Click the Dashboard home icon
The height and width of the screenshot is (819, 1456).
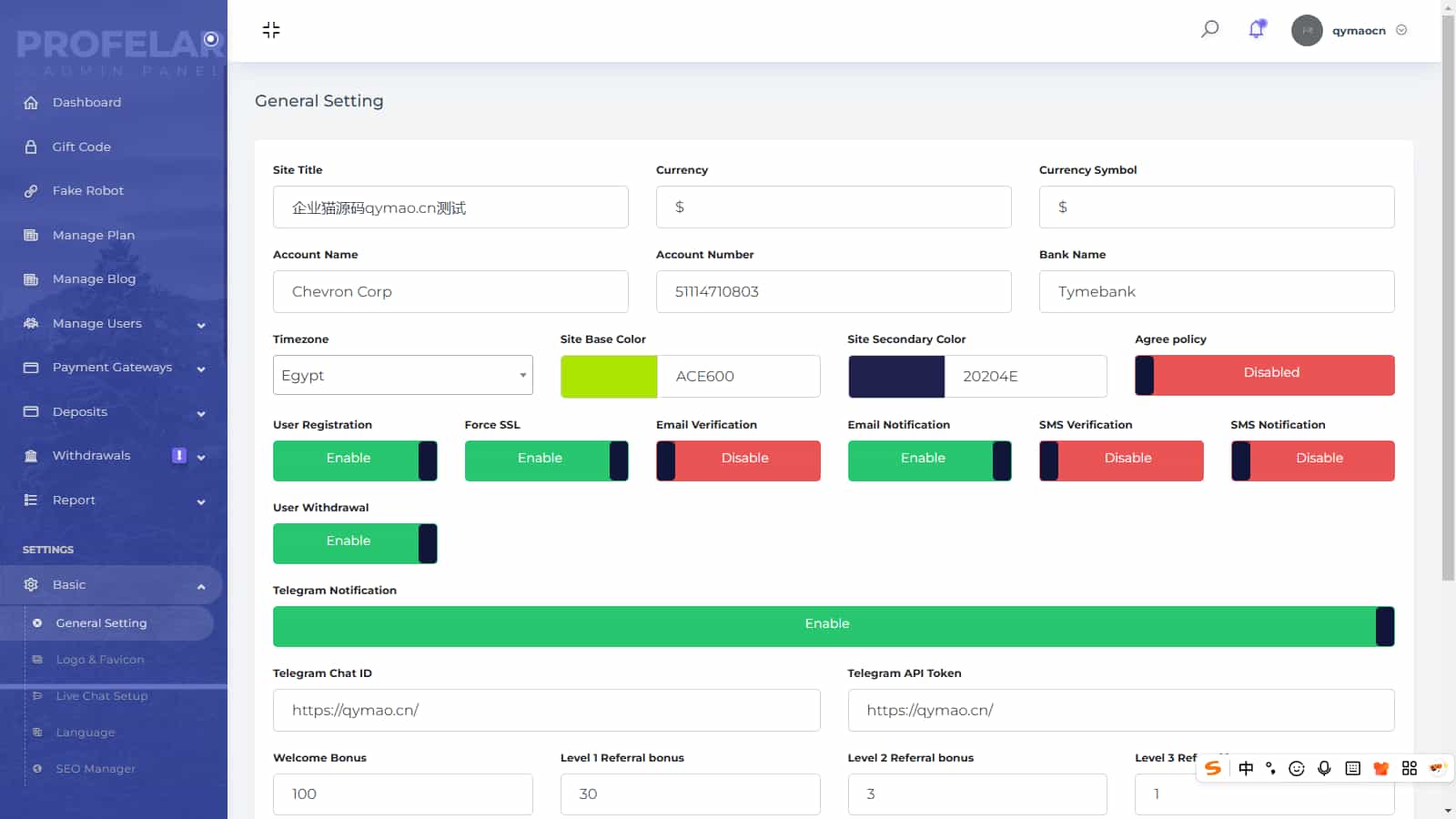31,103
